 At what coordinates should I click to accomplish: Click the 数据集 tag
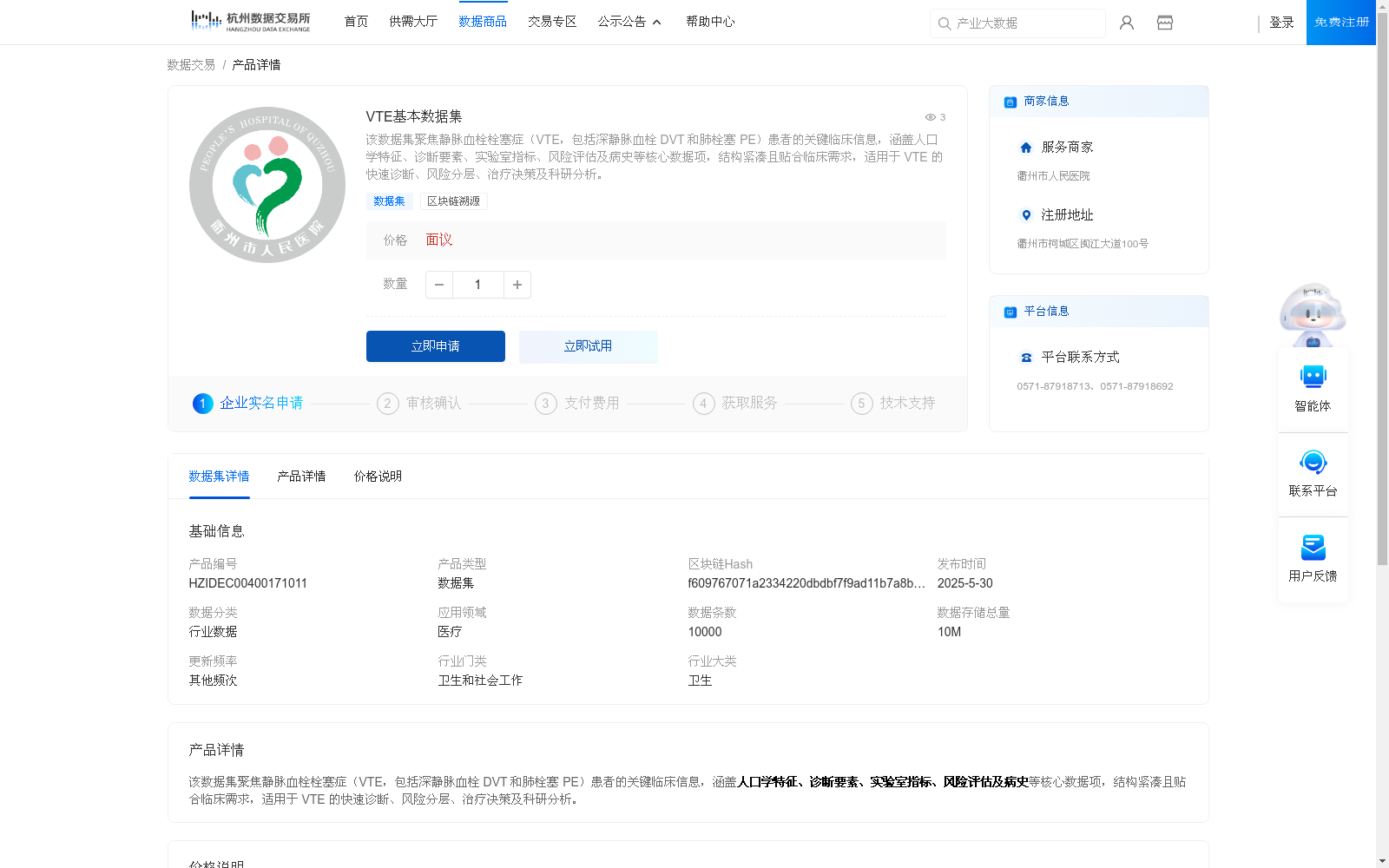pos(389,201)
